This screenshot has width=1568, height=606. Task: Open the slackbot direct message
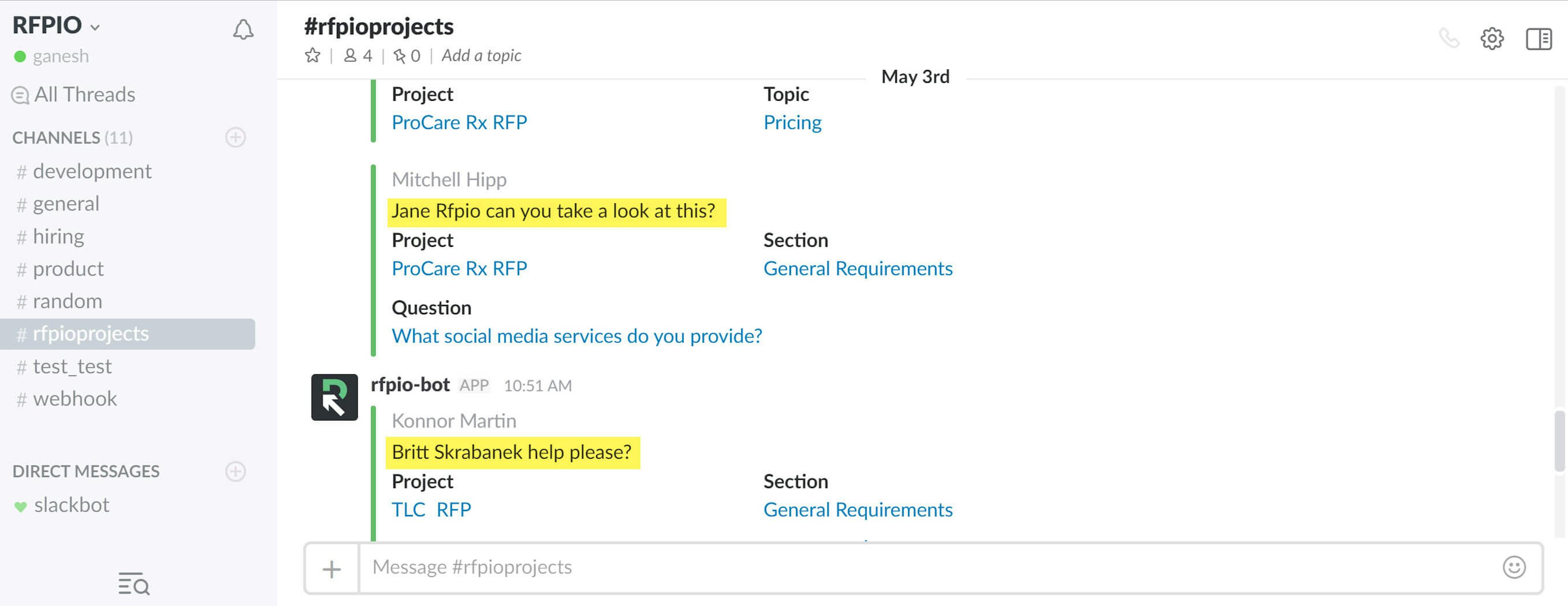click(71, 504)
